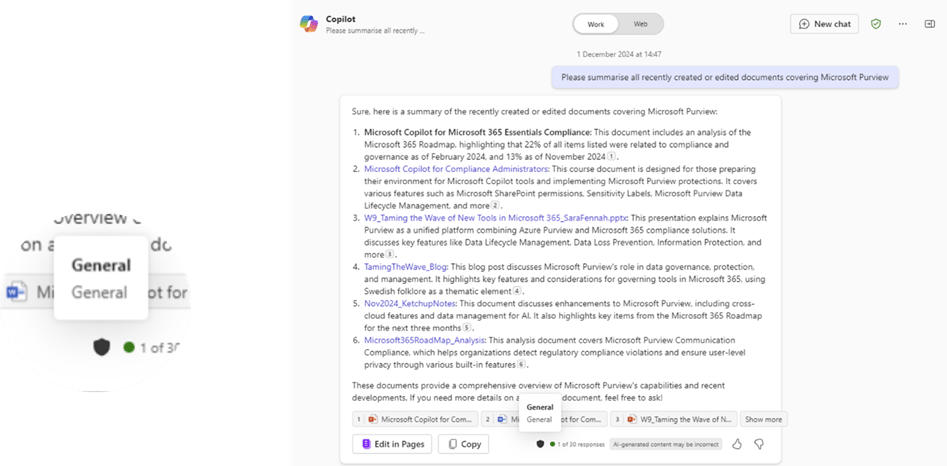Open reference 1 Microsoft Copilot for Com... chip
The height and width of the screenshot is (466, 947).
415,419
